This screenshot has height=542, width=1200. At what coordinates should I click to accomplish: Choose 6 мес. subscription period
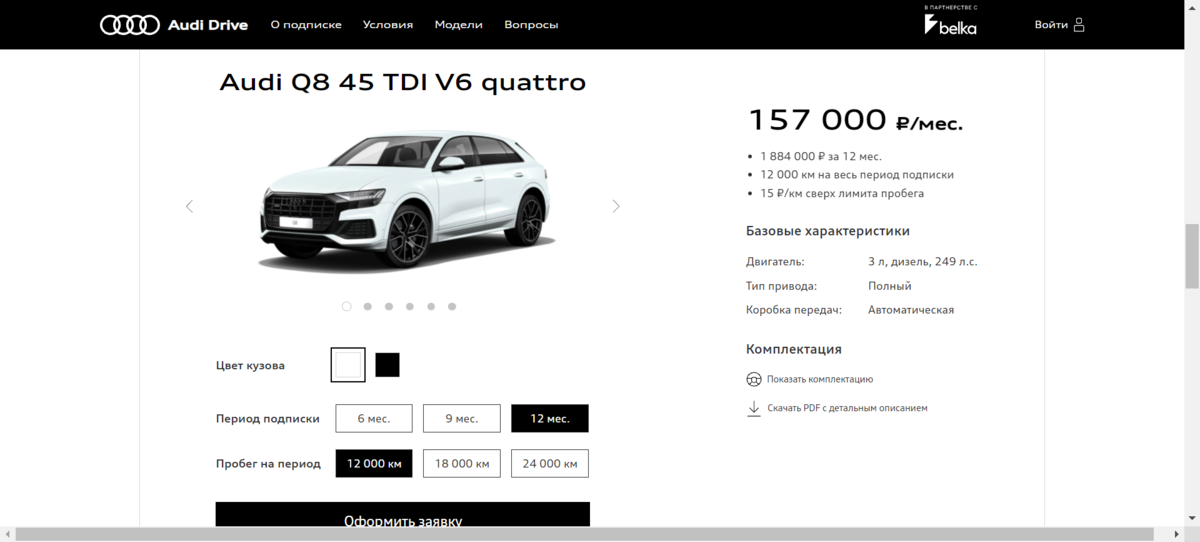tap(374, 418)
